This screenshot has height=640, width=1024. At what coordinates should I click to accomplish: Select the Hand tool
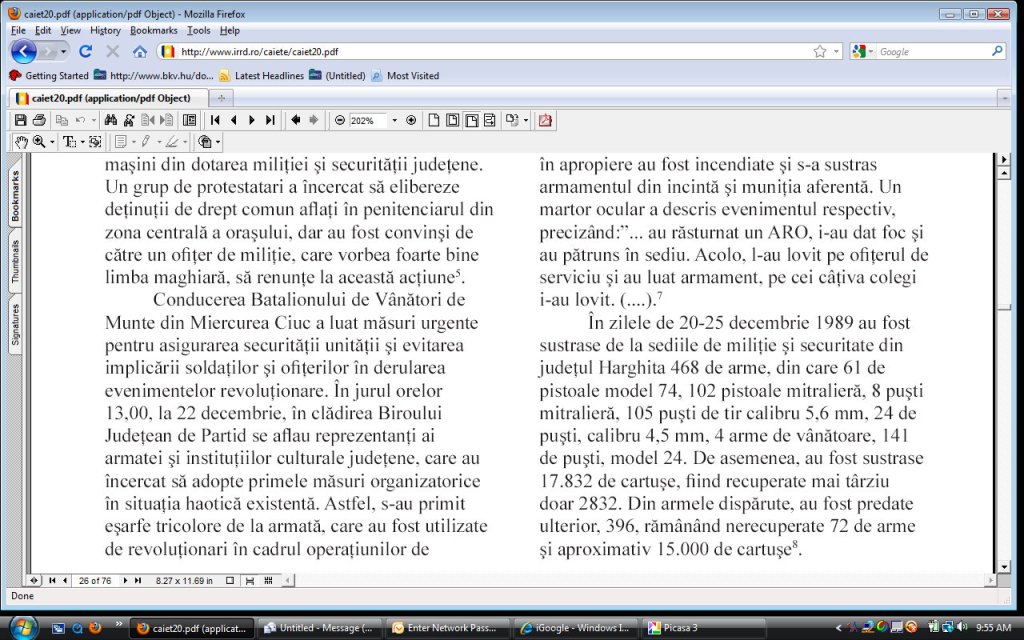(21, 142)
